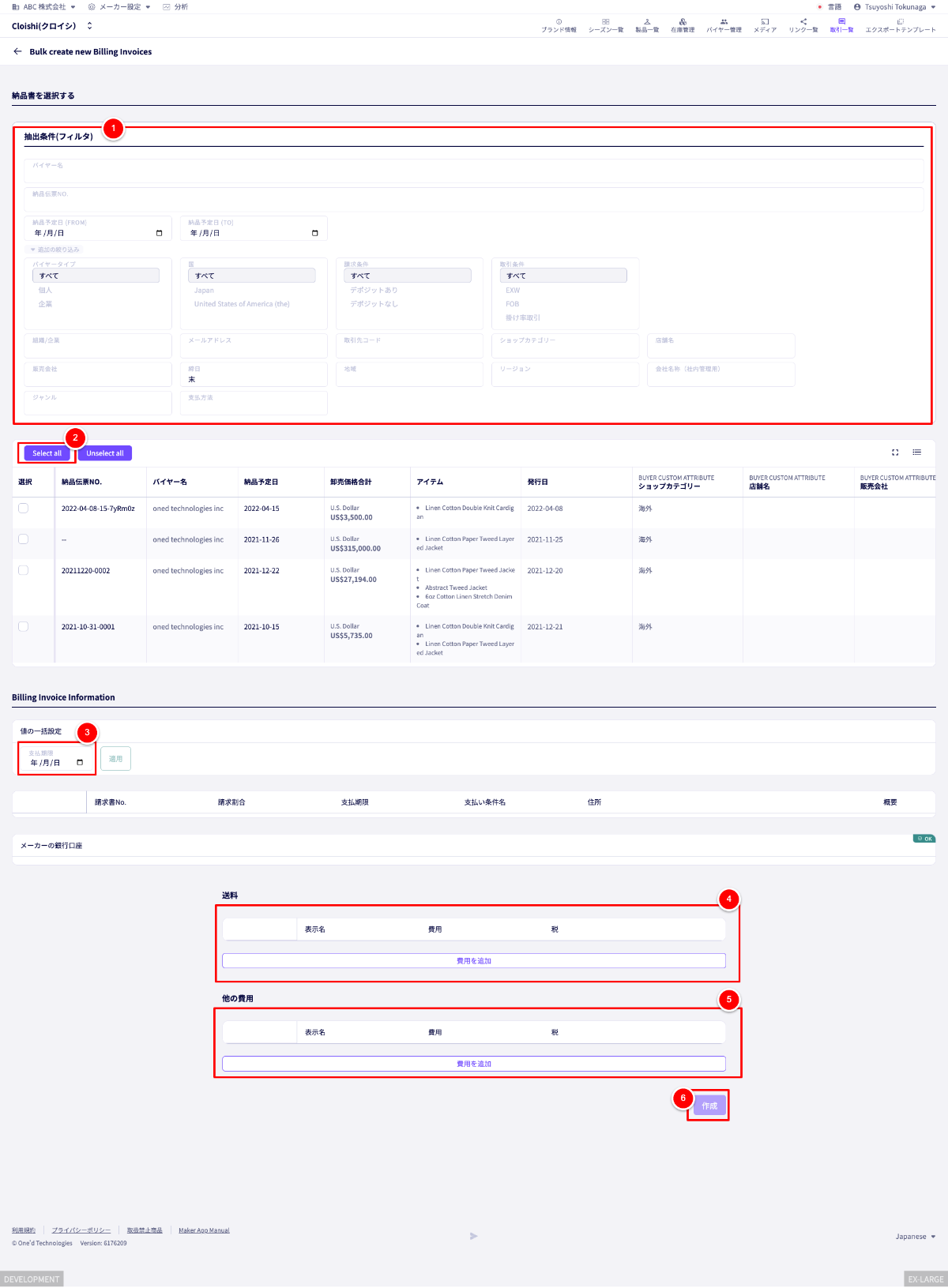This screenshot has height=1288, width=948.
Task: Open the Japanese language selector in footer
Action: [x=916, y=1237]
